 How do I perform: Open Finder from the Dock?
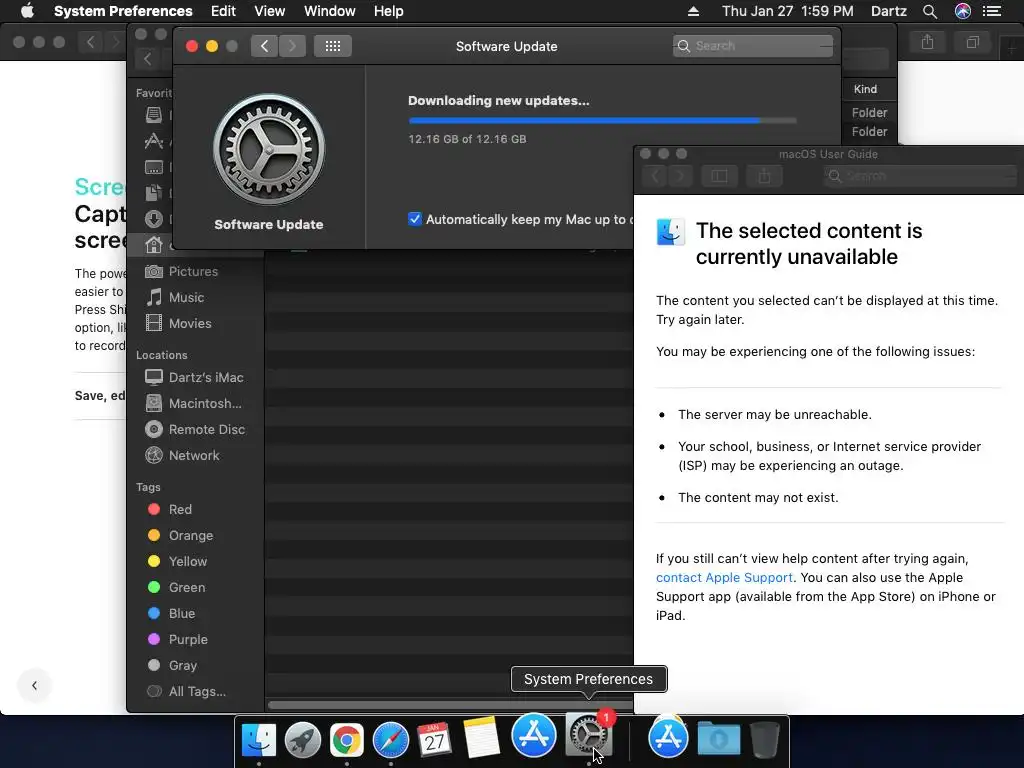click(259, 739)
